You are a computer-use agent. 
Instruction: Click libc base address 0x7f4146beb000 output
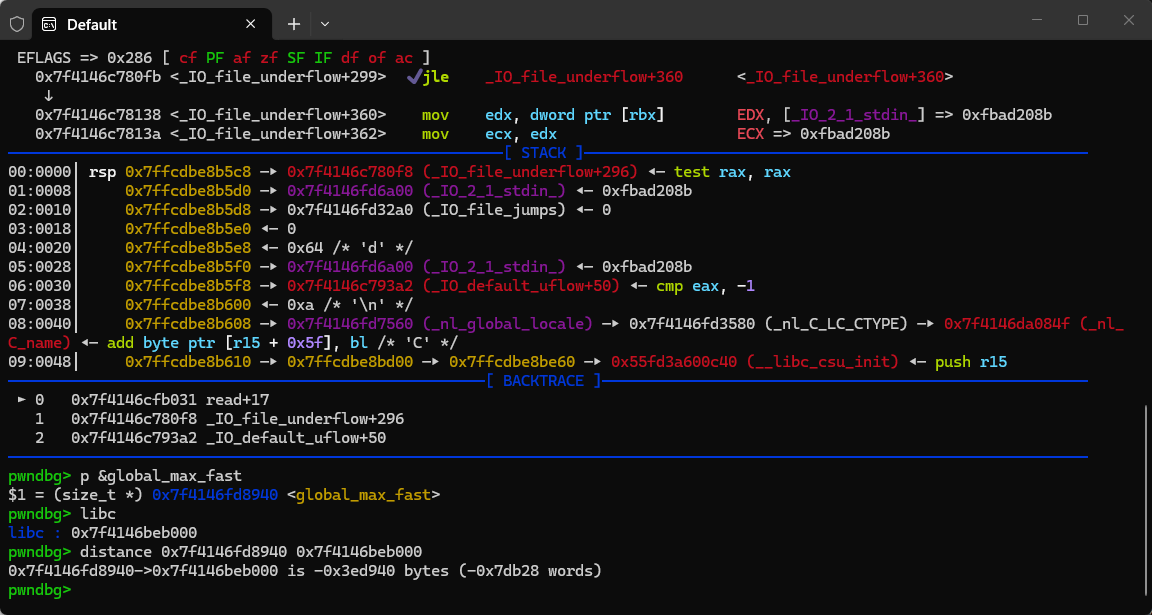coord(134,533)
